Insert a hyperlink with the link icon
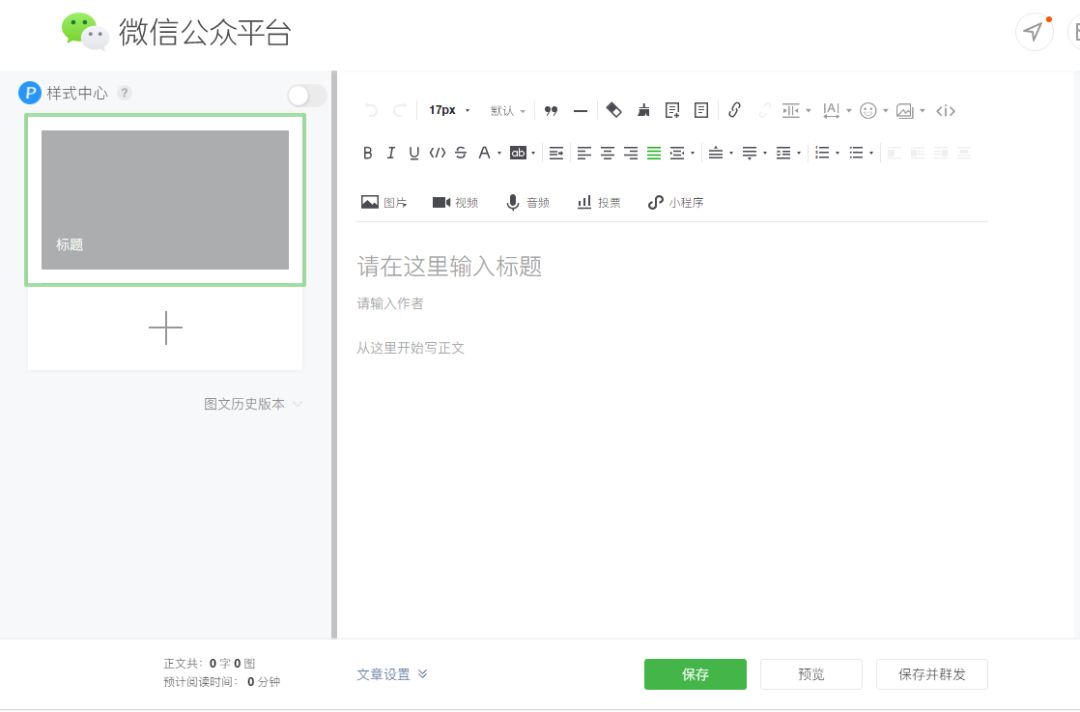 click(734, 110)
